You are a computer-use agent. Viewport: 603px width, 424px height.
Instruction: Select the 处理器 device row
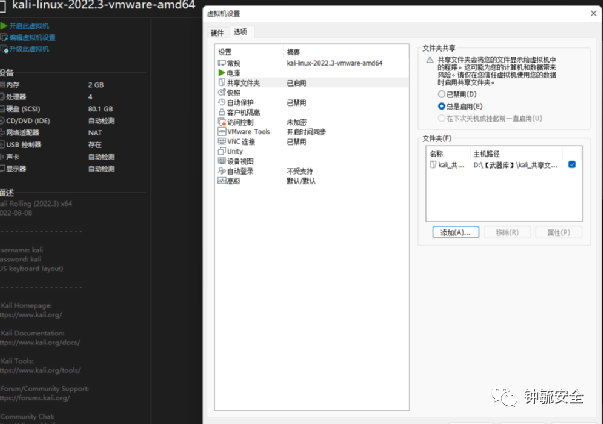(x=58, y=96)
